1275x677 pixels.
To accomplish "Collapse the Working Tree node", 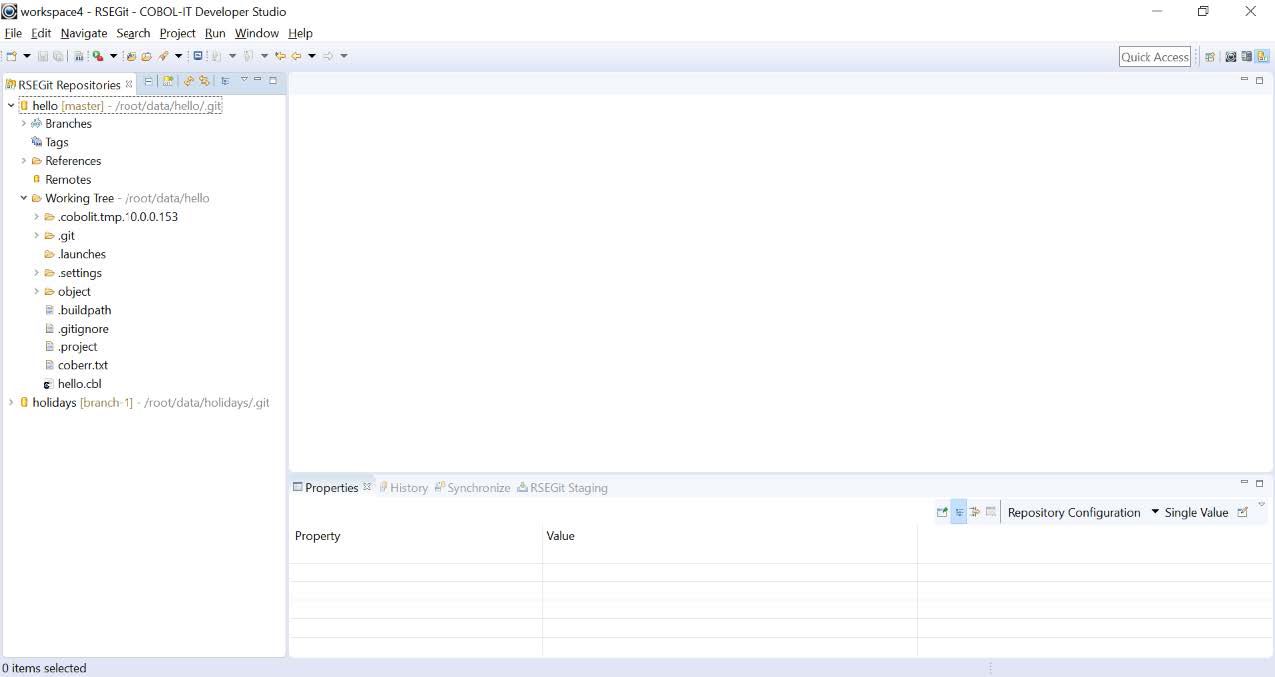I will pyautogui.click(x=23, y=198).
